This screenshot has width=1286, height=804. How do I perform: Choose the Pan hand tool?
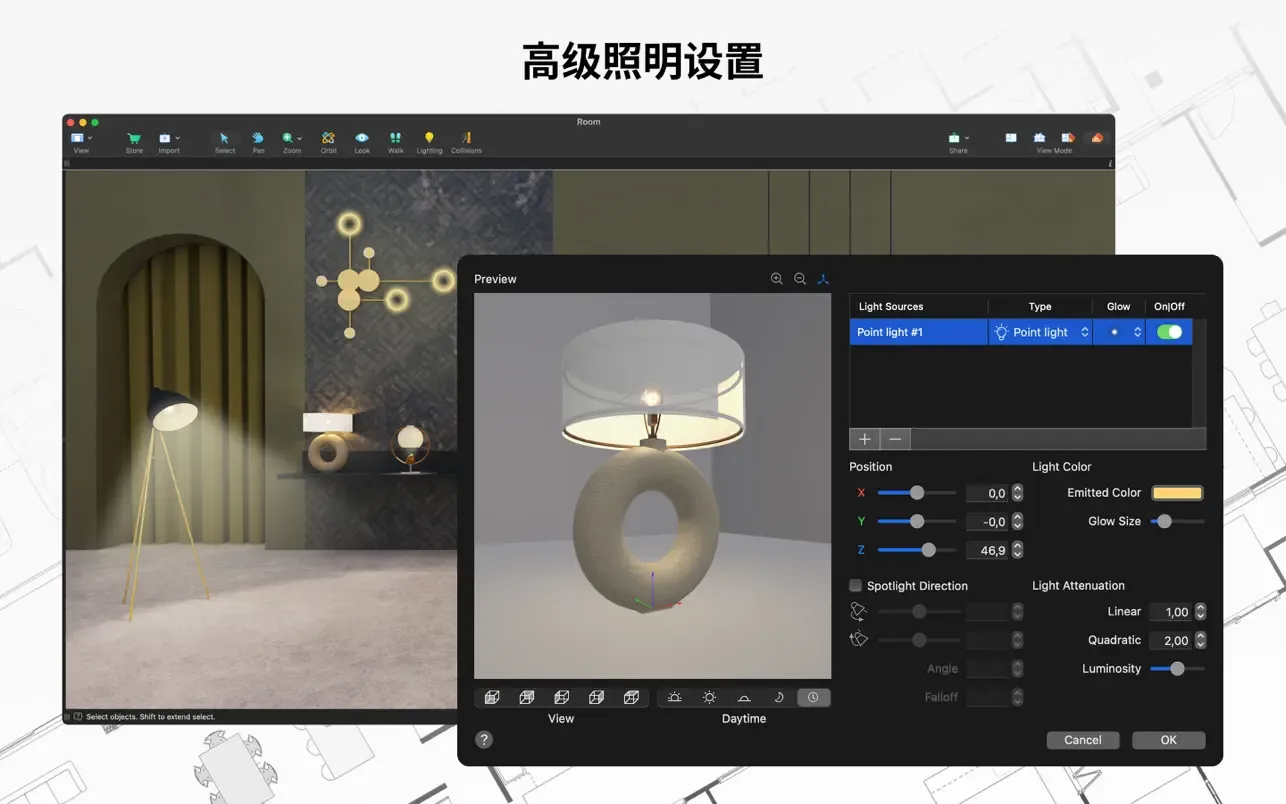[258, 138]
